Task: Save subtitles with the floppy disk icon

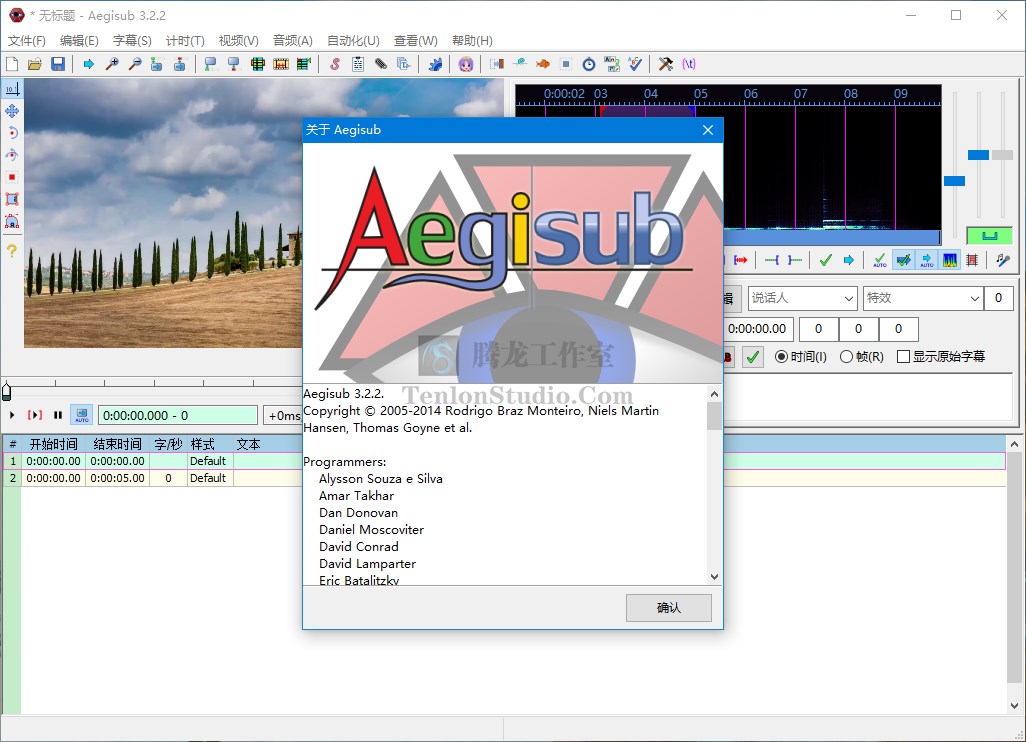Action: (58, 63)
